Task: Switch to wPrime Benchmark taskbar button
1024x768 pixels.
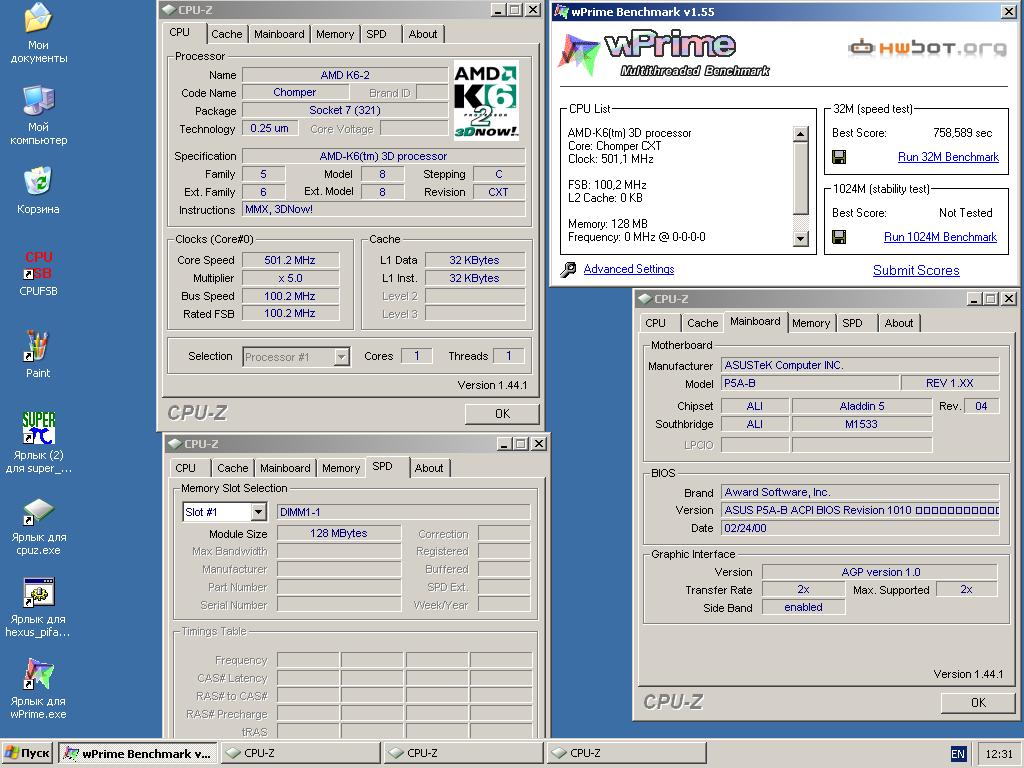Action: (138, 753)
